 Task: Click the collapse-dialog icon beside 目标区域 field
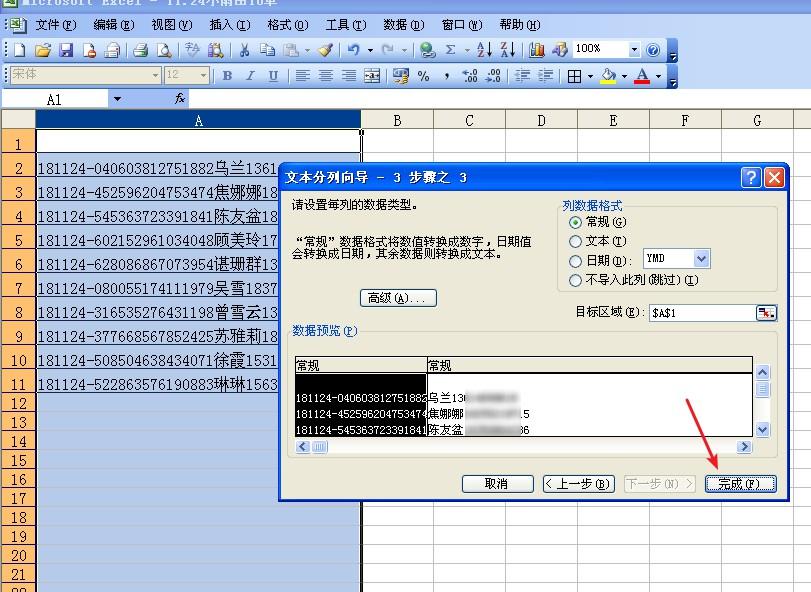[x=766, y=313]
